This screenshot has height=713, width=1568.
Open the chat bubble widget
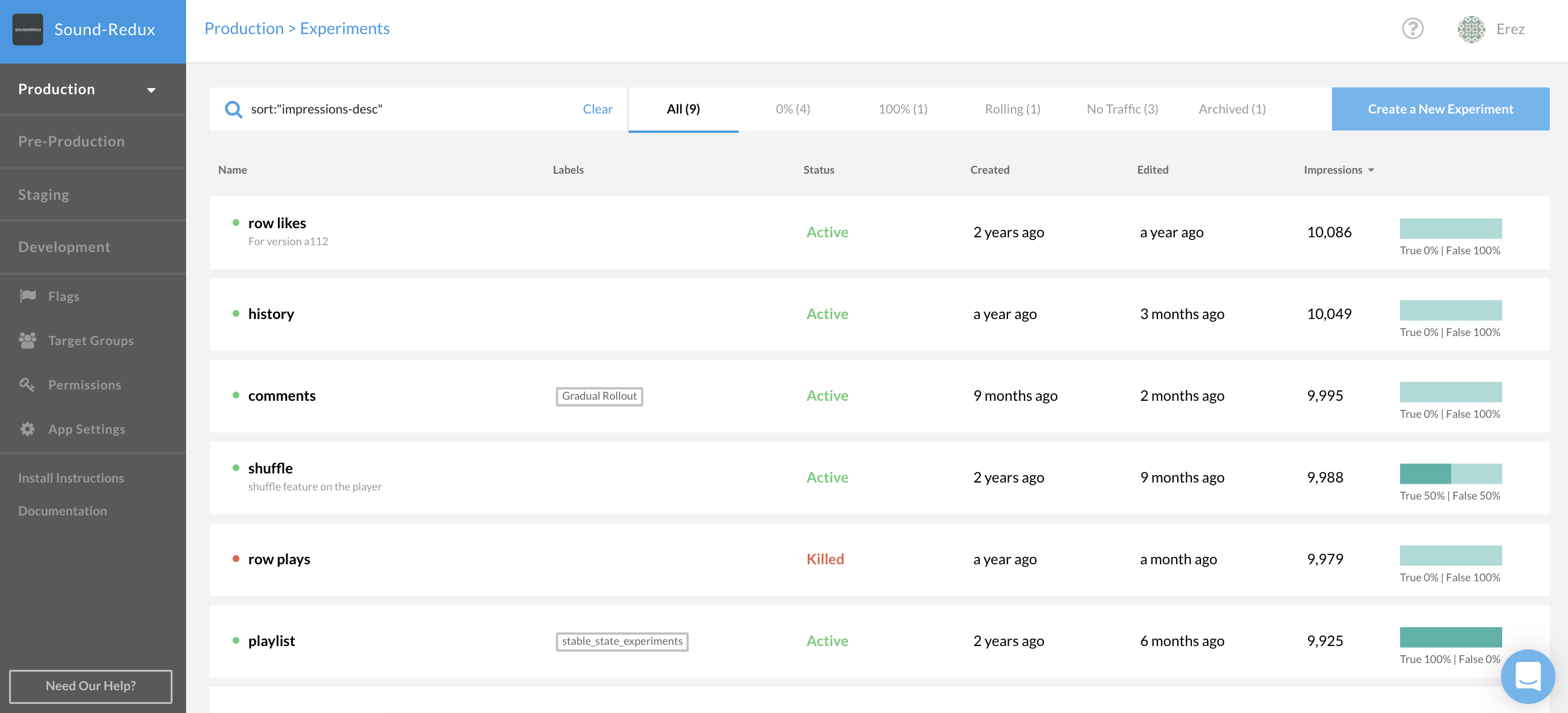[1527, 676]
